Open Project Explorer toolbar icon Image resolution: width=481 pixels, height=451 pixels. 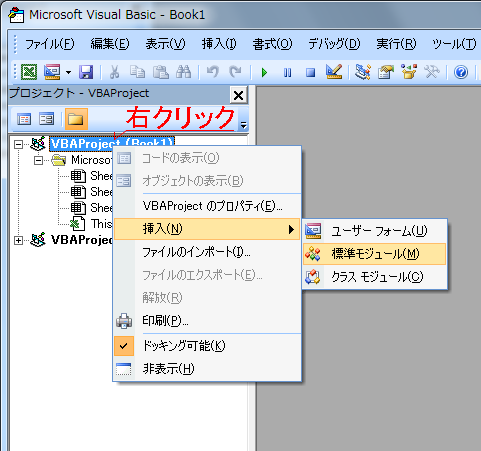click(363, 72)
